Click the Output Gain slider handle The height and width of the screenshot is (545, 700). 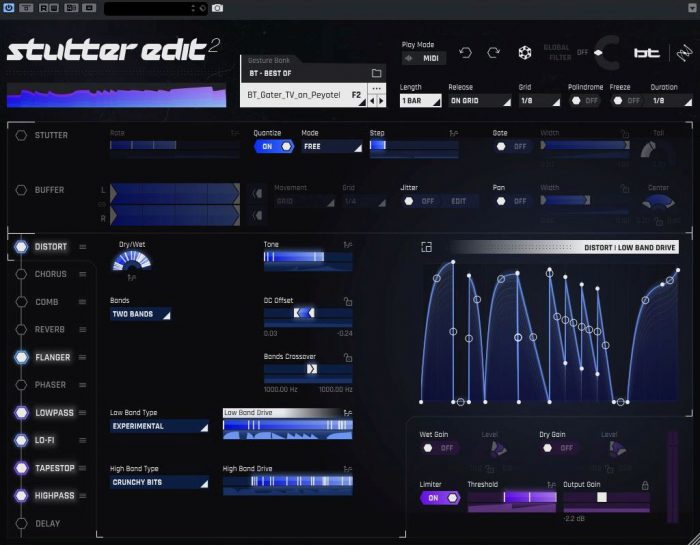coord(602,497)
